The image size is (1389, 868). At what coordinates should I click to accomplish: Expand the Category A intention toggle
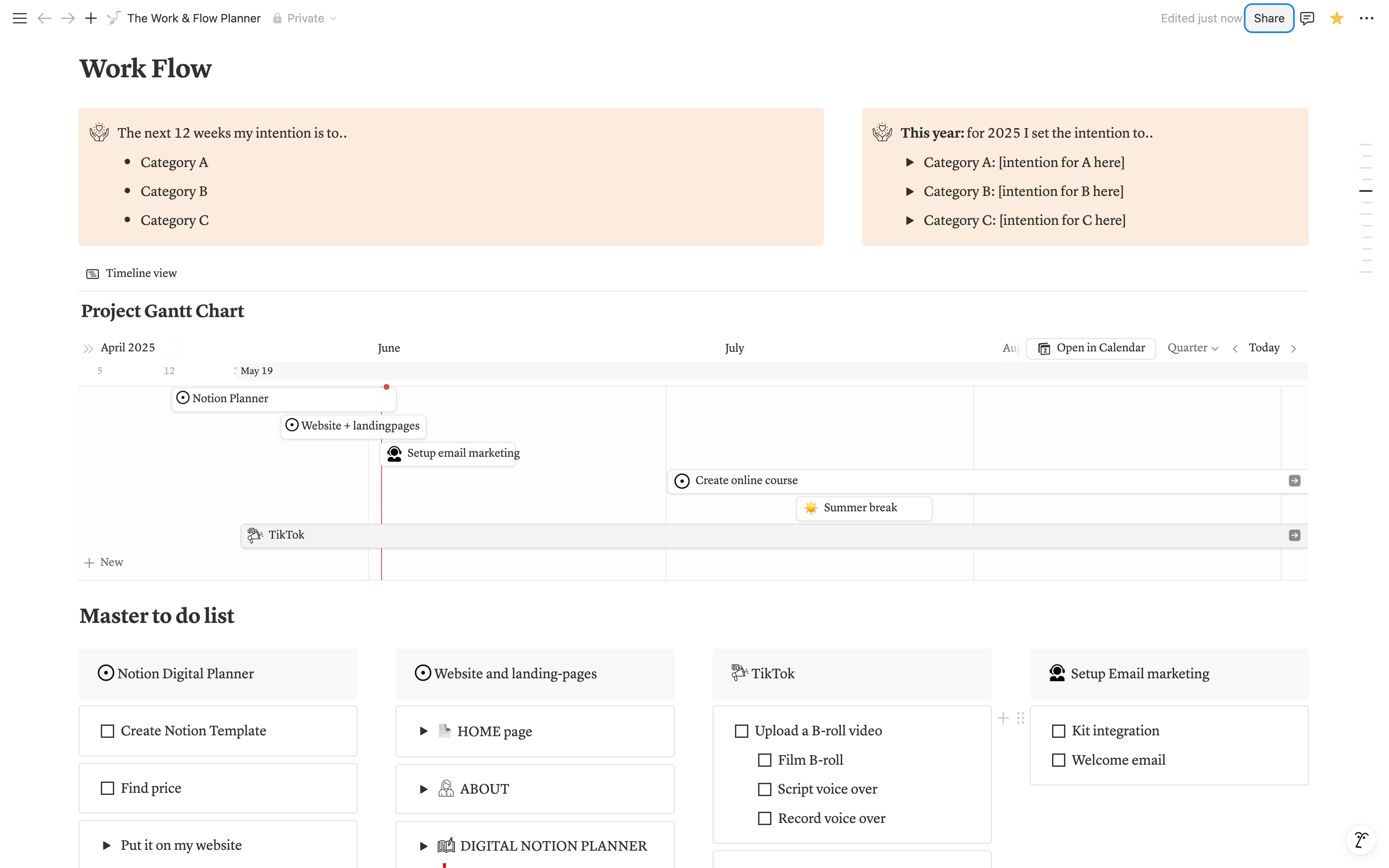[x=909, y=162]
